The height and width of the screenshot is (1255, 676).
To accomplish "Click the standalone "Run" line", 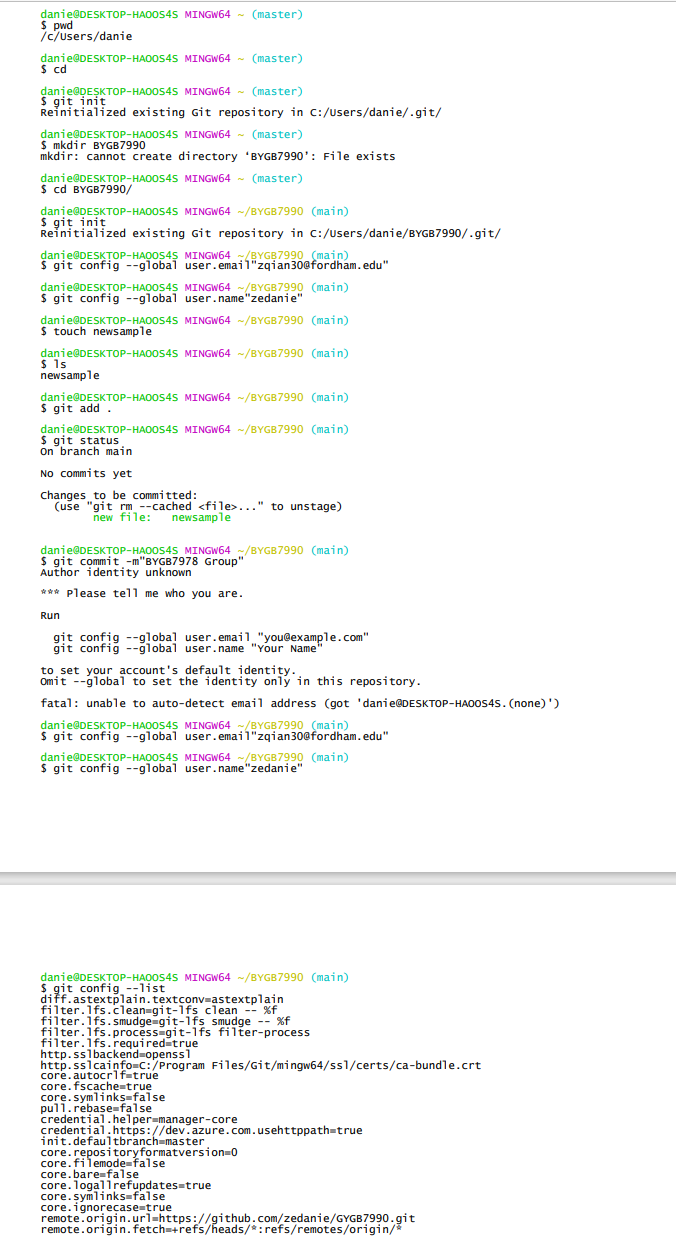I will click(x=50, y=615).
